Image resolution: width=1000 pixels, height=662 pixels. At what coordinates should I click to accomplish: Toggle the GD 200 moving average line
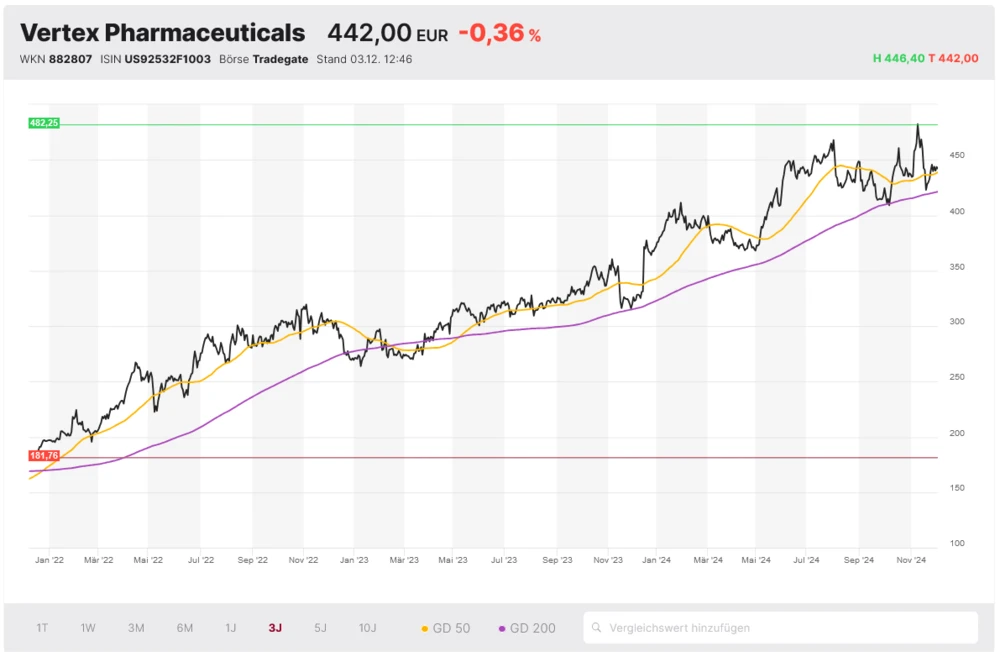[x=527, y=628]
